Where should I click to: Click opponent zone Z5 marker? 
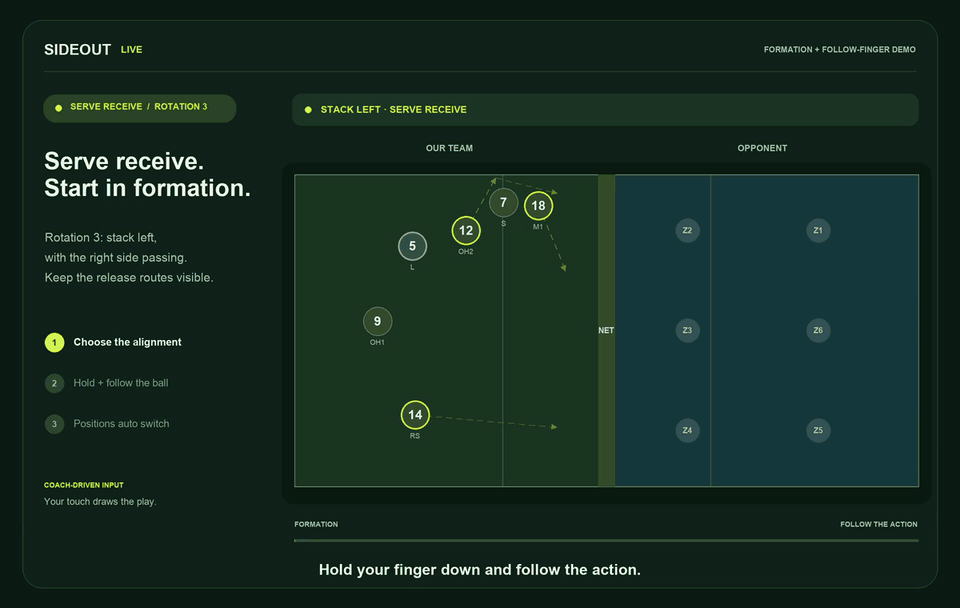tap(818, 430)
